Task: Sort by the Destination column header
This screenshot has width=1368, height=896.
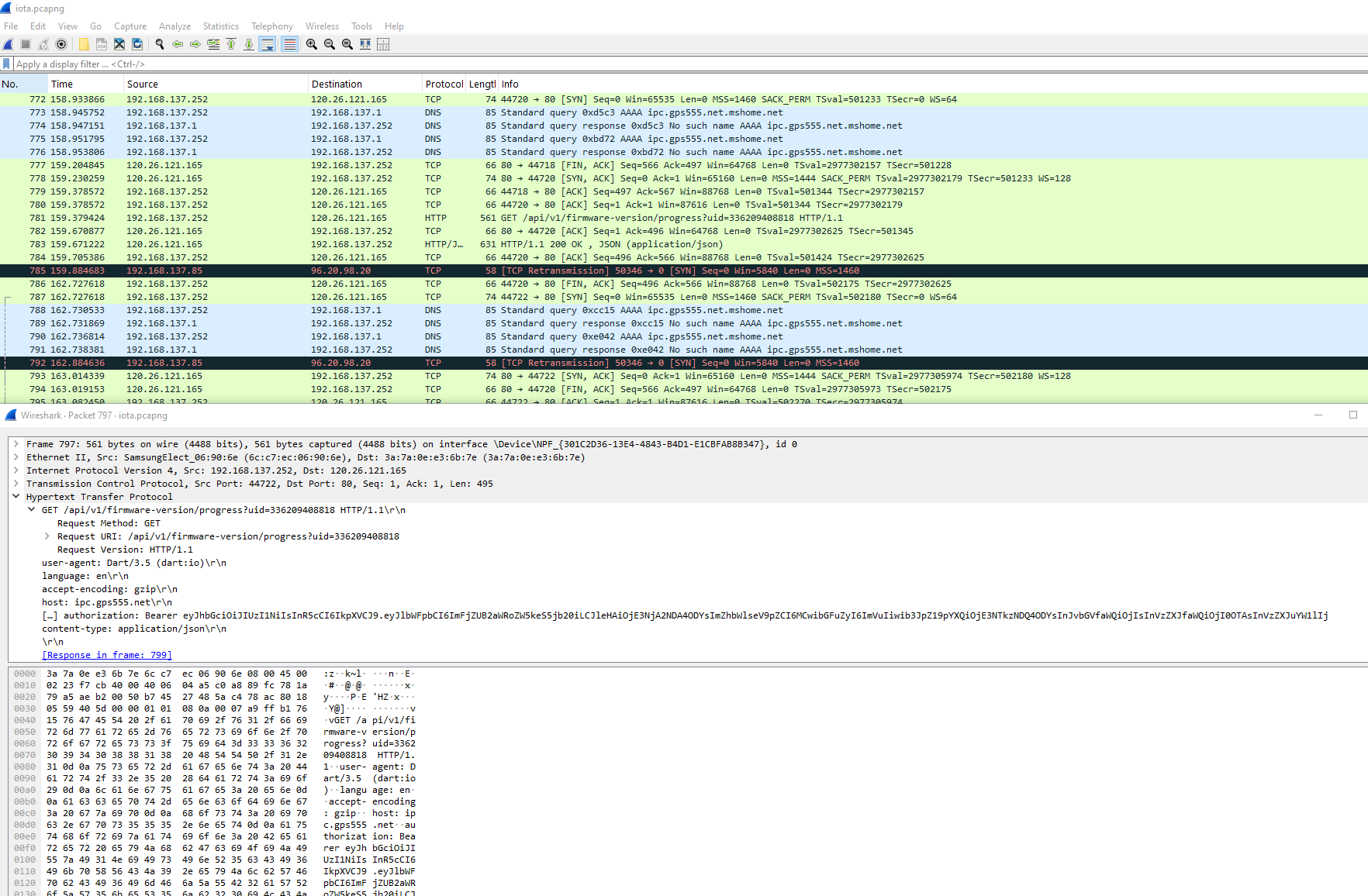Action: tap(365, 84)
